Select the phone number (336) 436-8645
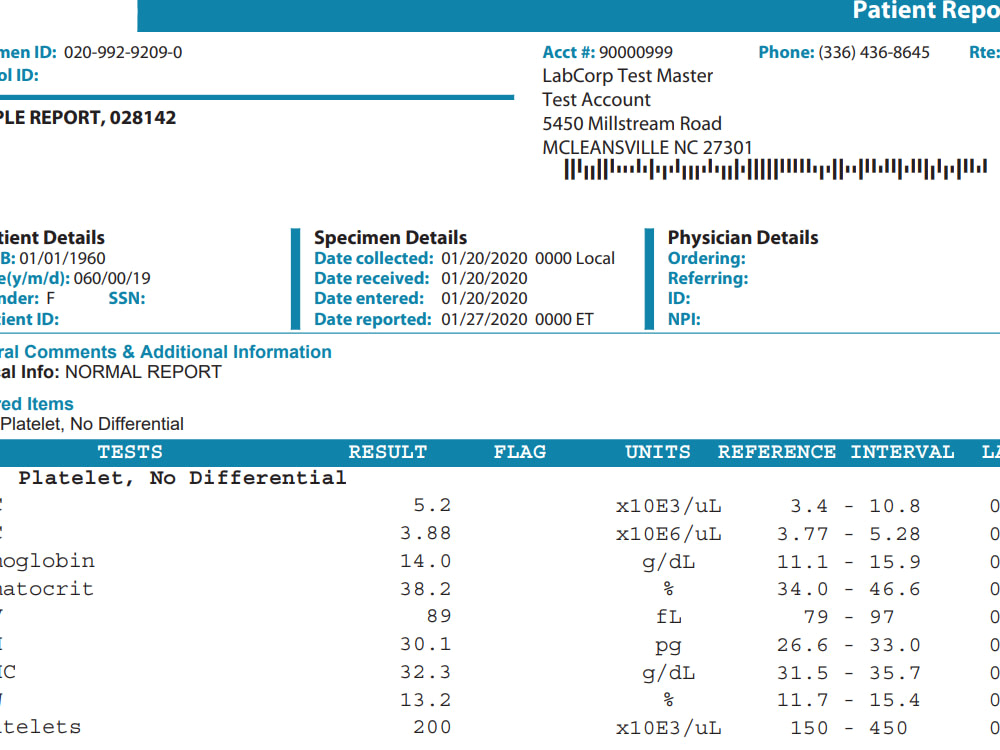This screenshot has height=750, width=1000. [x=874, y=52]
